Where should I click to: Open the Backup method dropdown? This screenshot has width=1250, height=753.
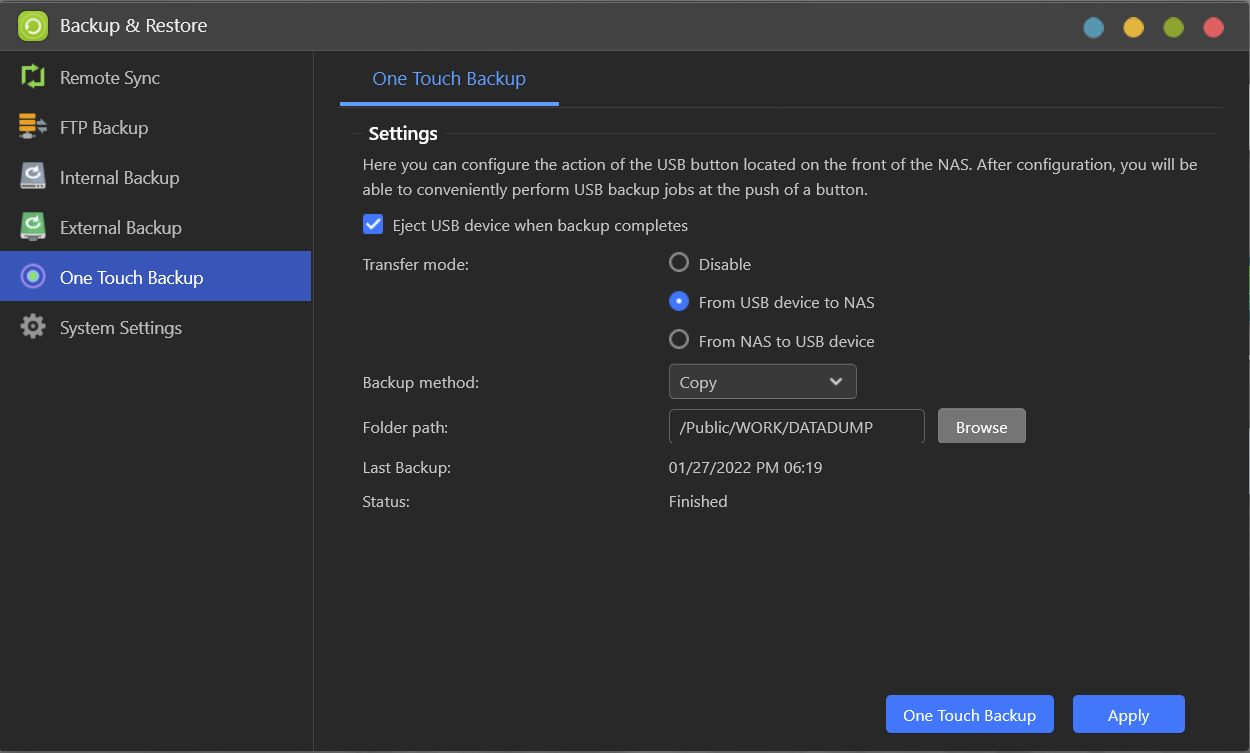click(762, 382)
